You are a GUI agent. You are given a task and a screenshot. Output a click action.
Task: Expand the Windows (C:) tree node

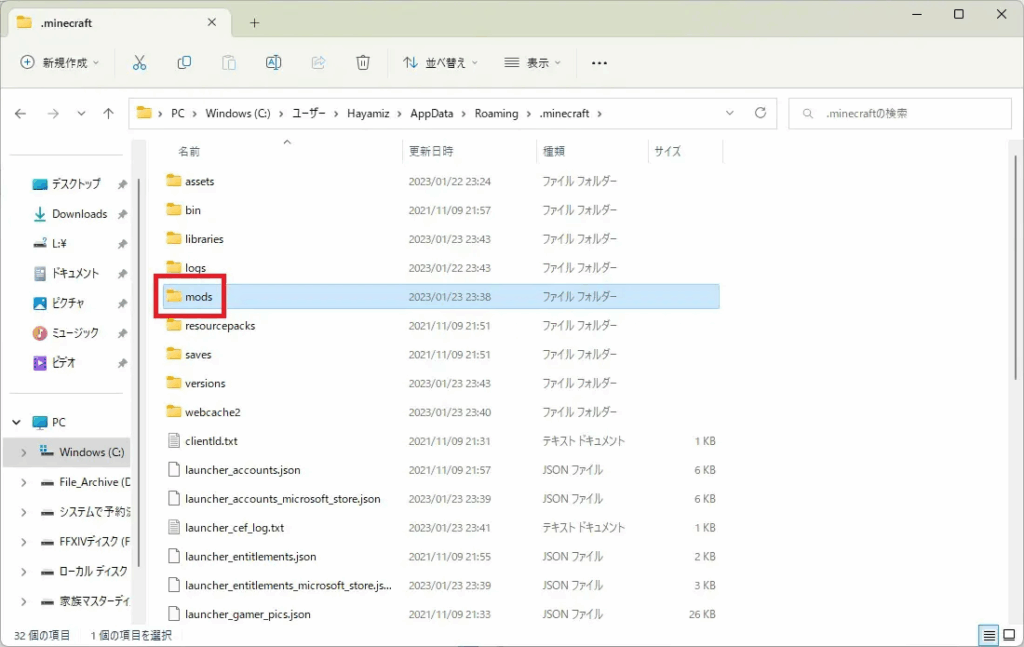24,452
